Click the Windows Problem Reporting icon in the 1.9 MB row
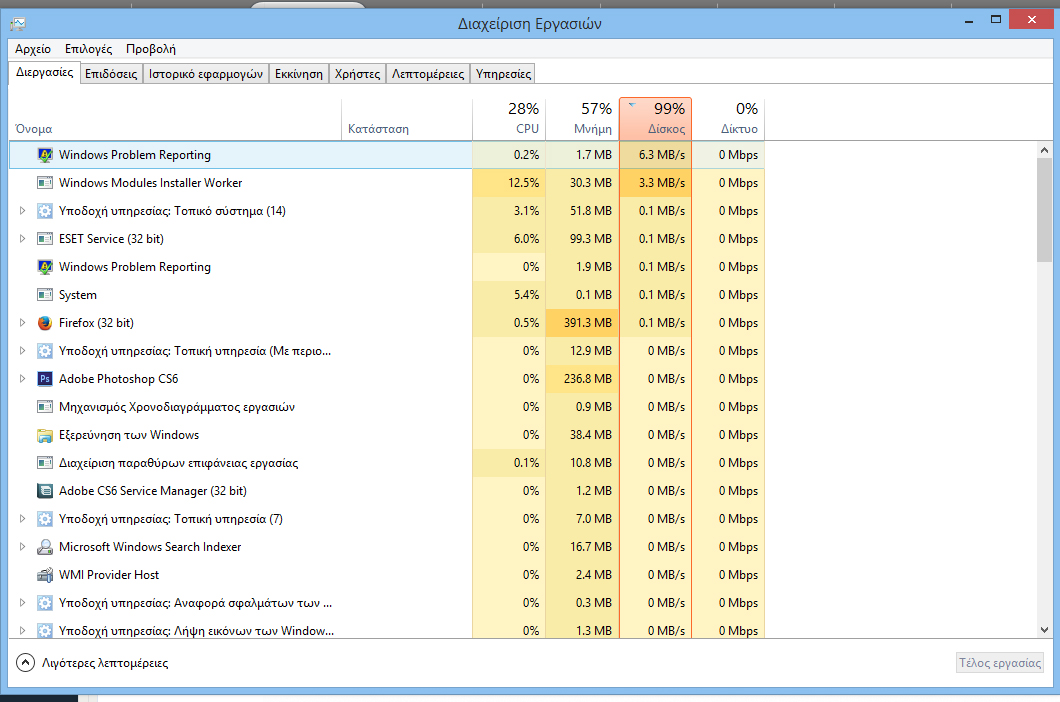 click(x=45, y=267)
